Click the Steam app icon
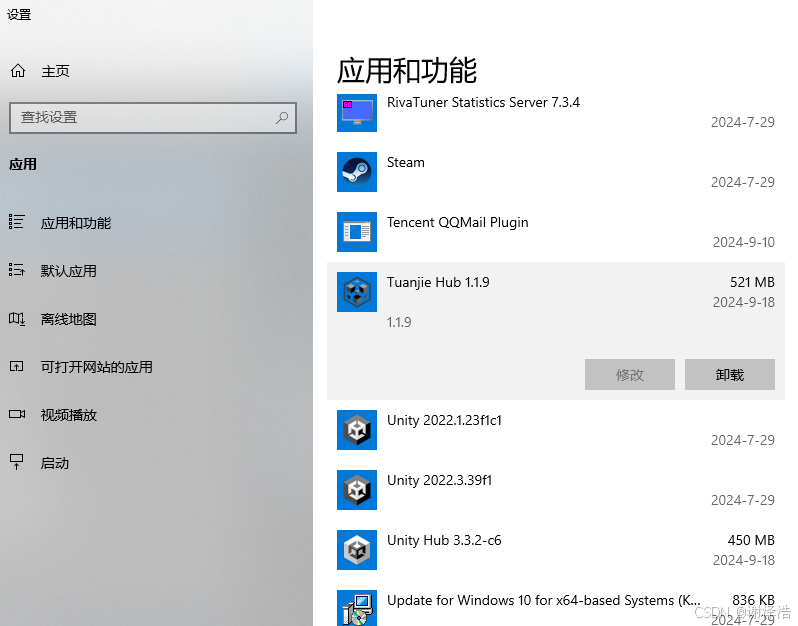 tap(357, 172)
